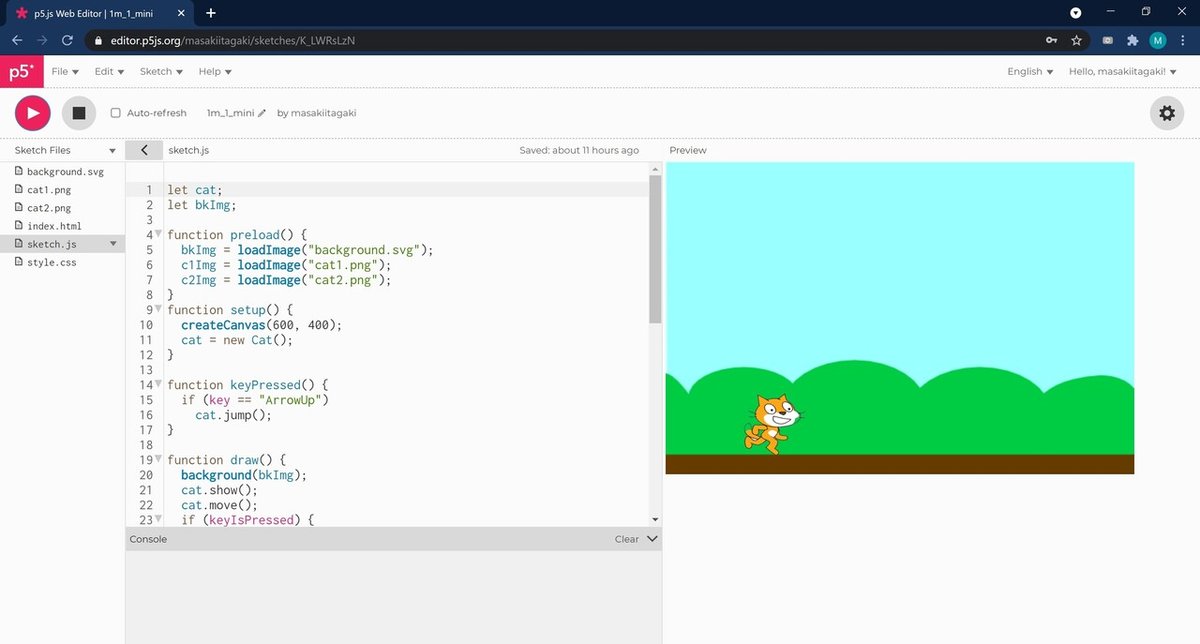Open the Hello, masakiitagaki! account dropdown

tap(1125, 72)
